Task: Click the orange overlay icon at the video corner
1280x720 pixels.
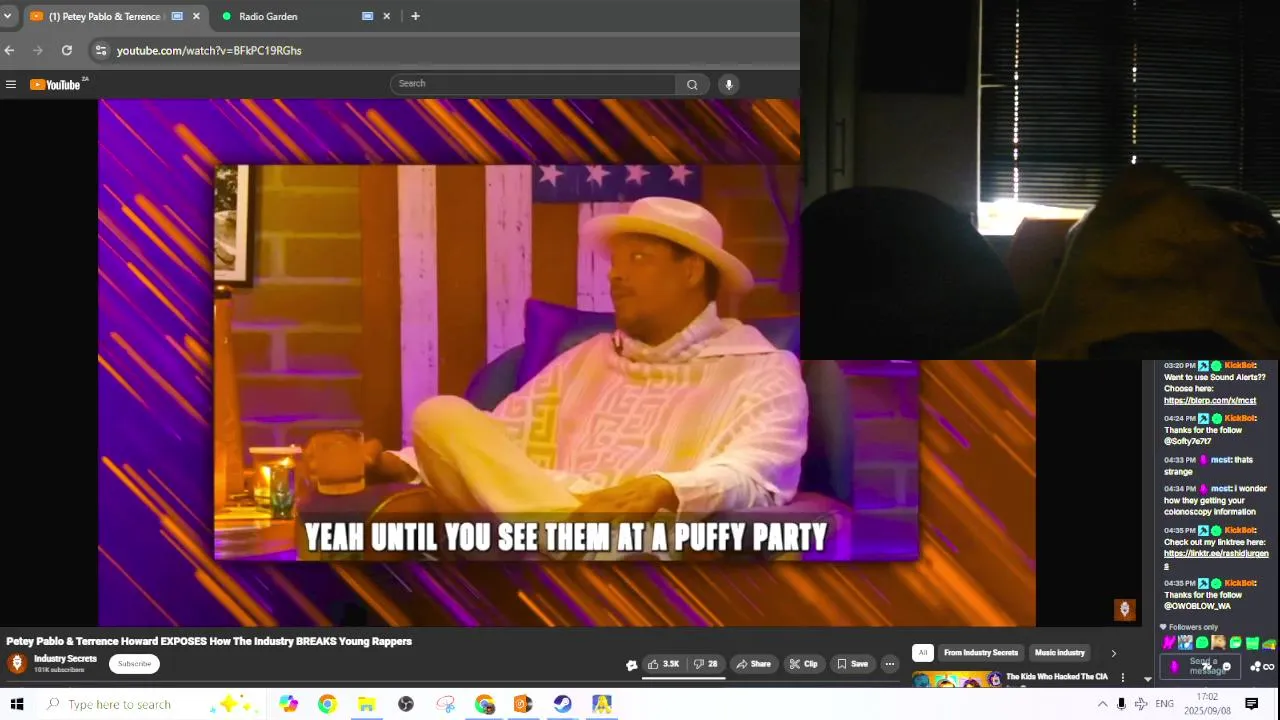Action: (x=1125, y=609)
